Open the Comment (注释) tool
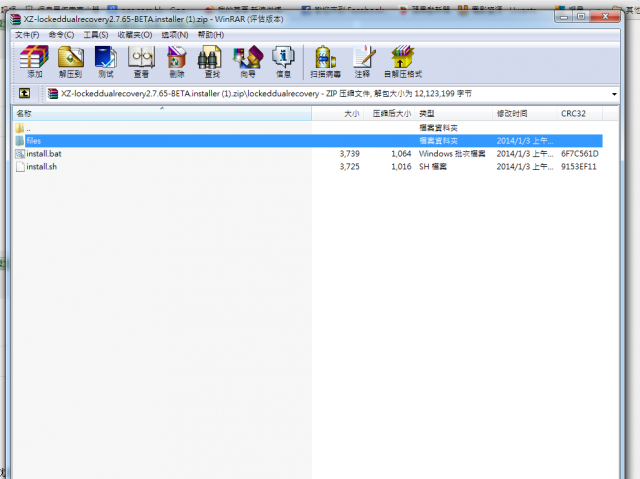Viewport: 640px width, 479px height. pyautogui.click(x=362, y=61)
